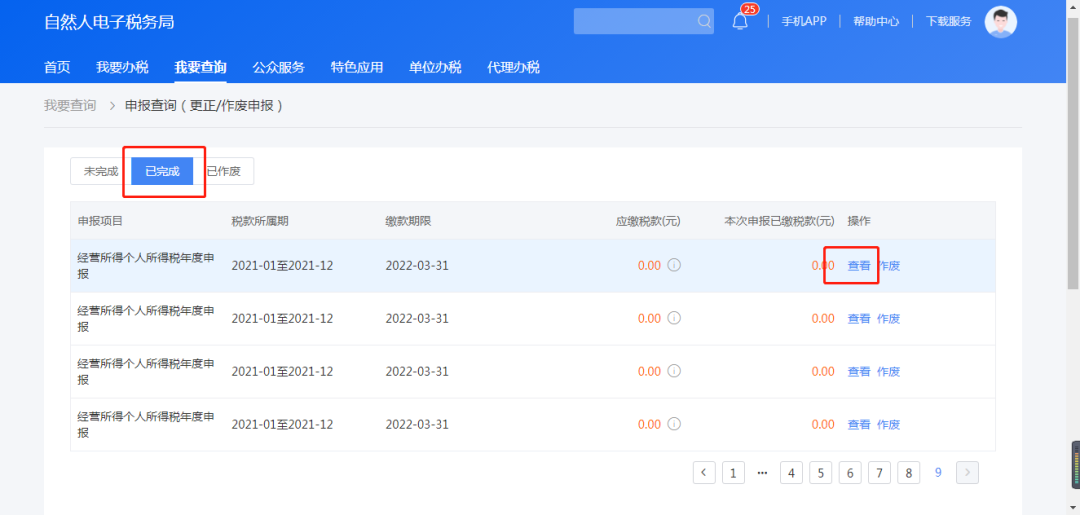The height and width of the screenshot is (515, 1080).
Task: Switch to 未完成 tab
Action: pyautogui.click(x=101, y=171)
